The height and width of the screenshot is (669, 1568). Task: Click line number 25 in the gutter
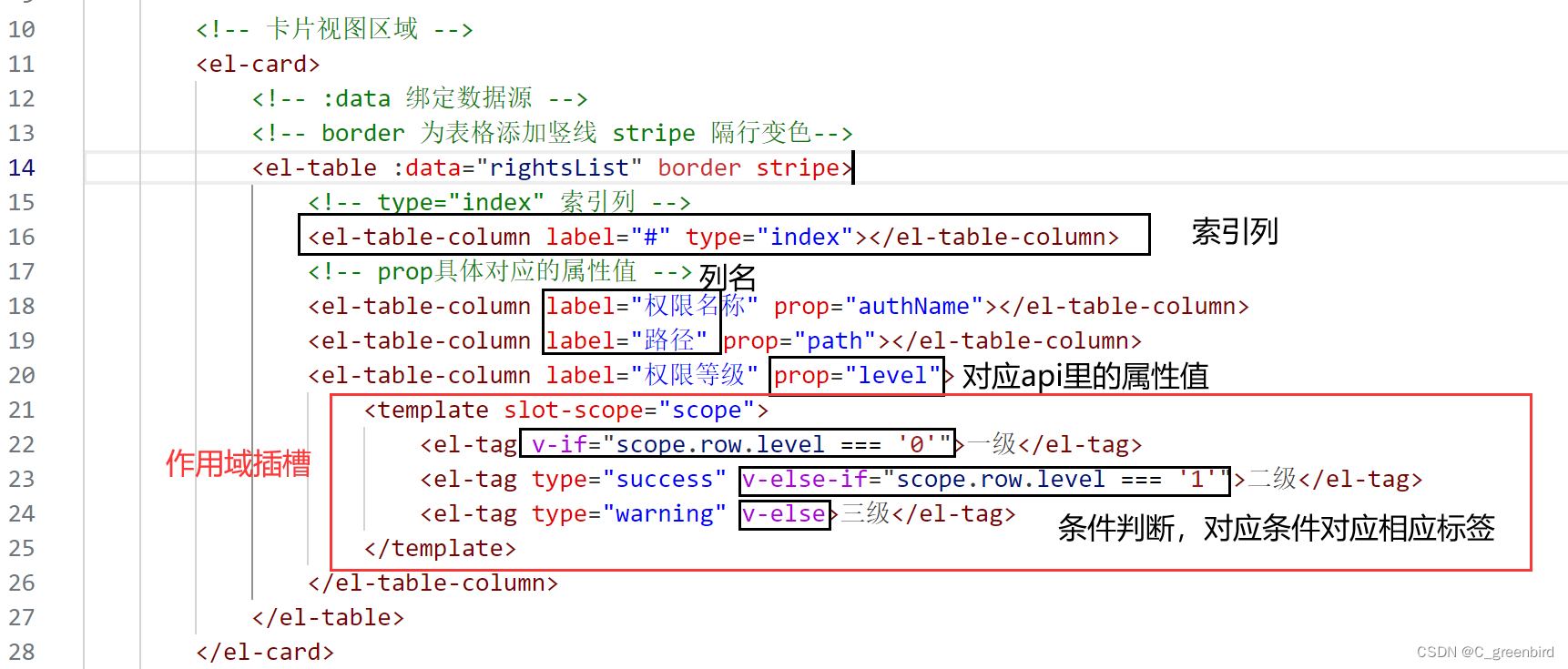point(22,549)
